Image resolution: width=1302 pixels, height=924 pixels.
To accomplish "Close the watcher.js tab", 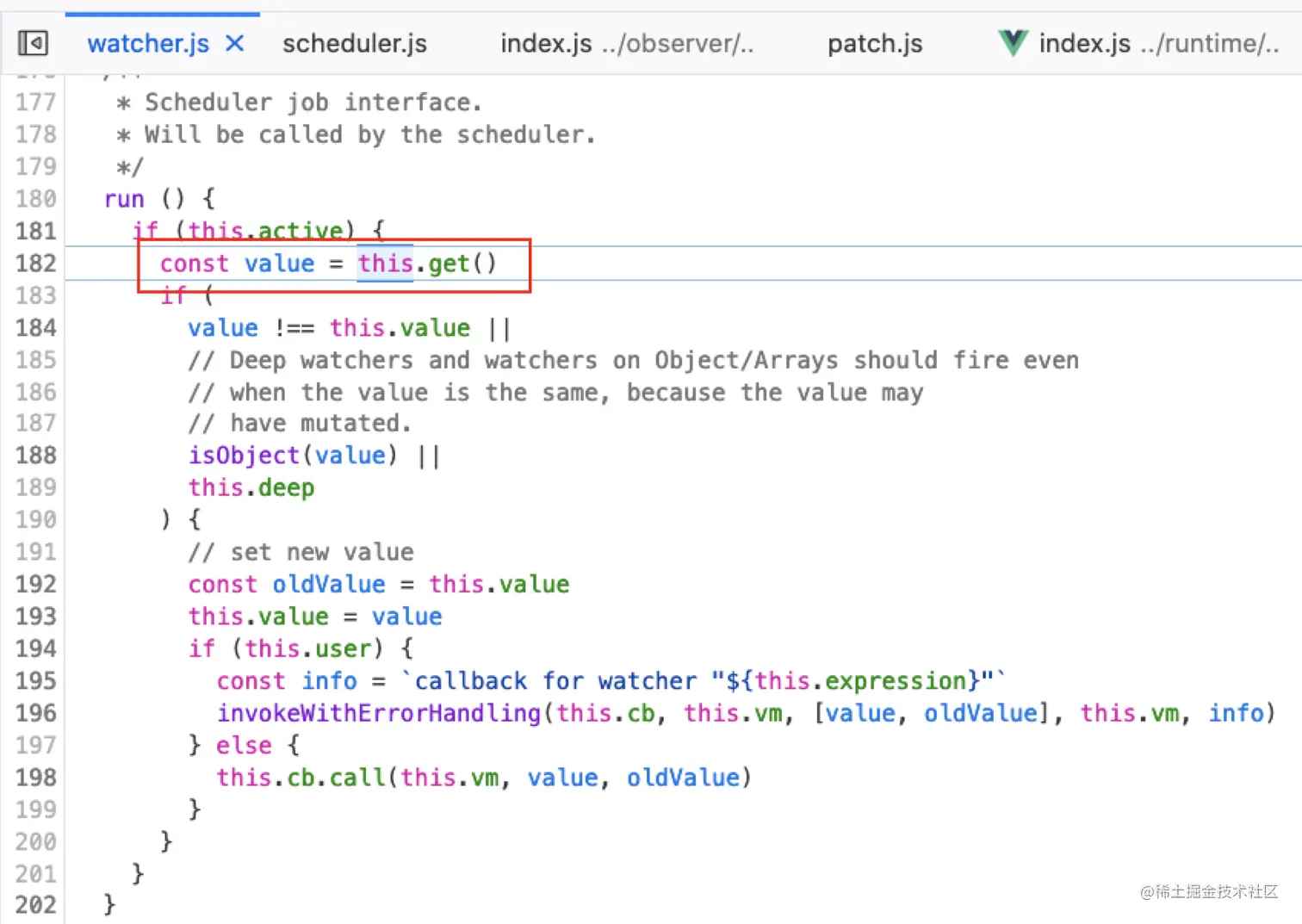I will point(234,43).
